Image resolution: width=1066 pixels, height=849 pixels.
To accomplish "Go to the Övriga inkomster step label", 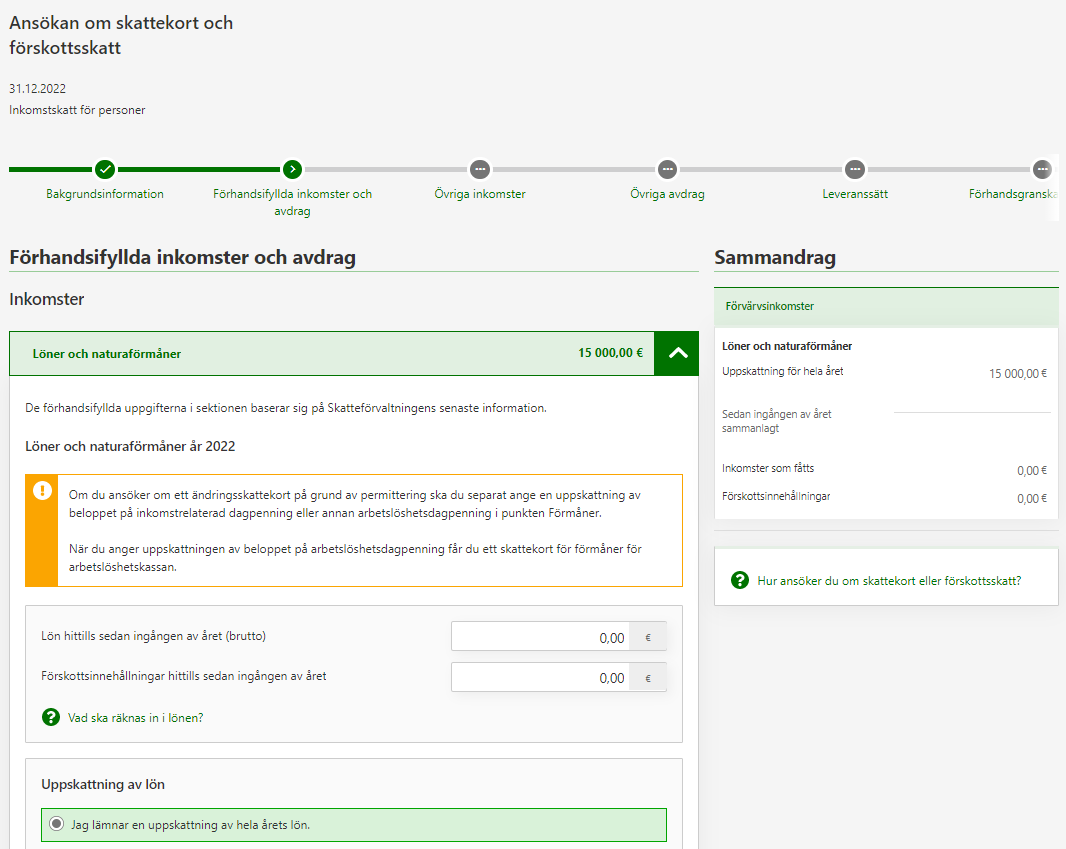I will [x=480, y=194].
